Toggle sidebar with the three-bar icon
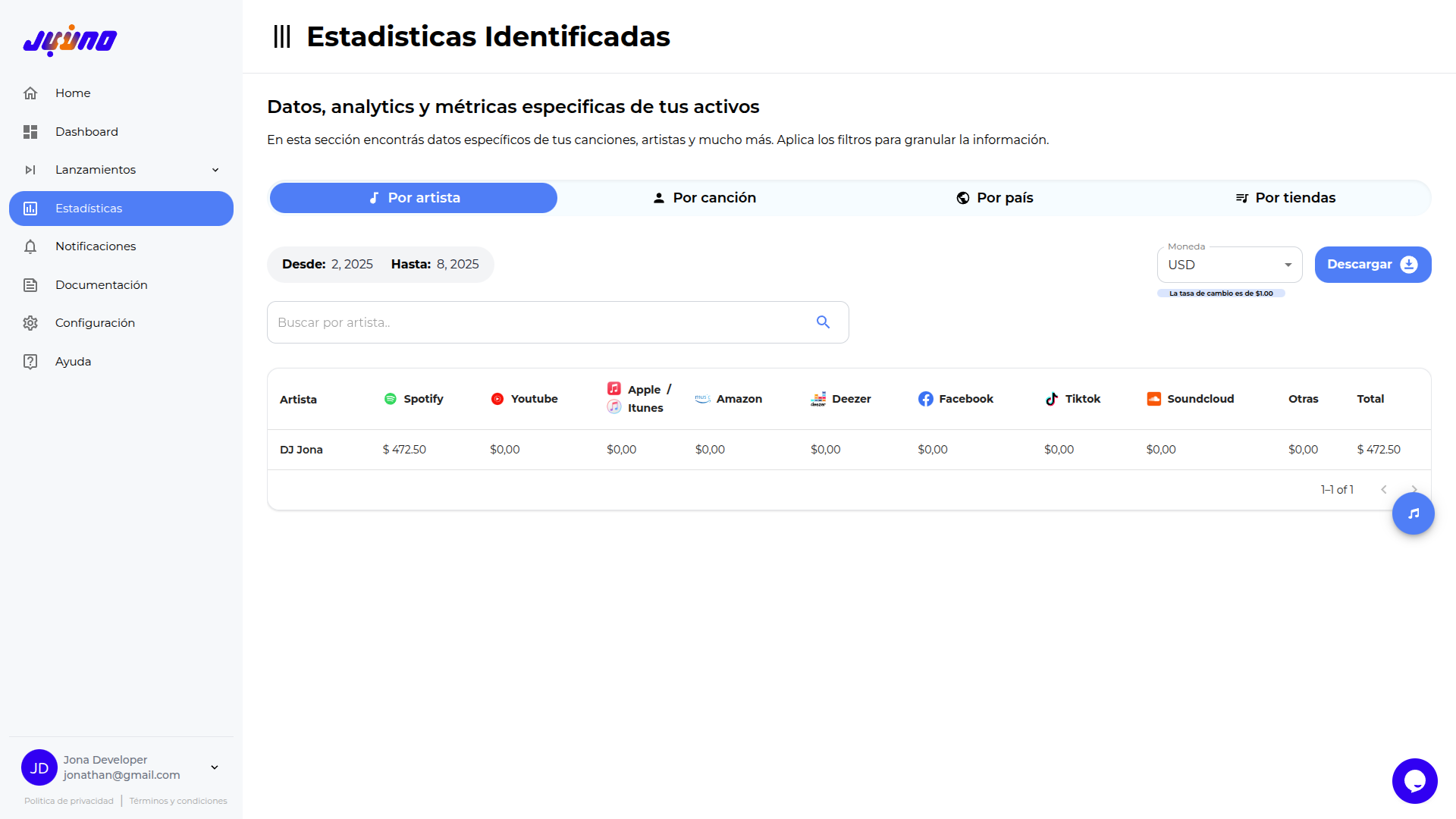This screenshot has width=1456, height=819. [x=282, y=36]
